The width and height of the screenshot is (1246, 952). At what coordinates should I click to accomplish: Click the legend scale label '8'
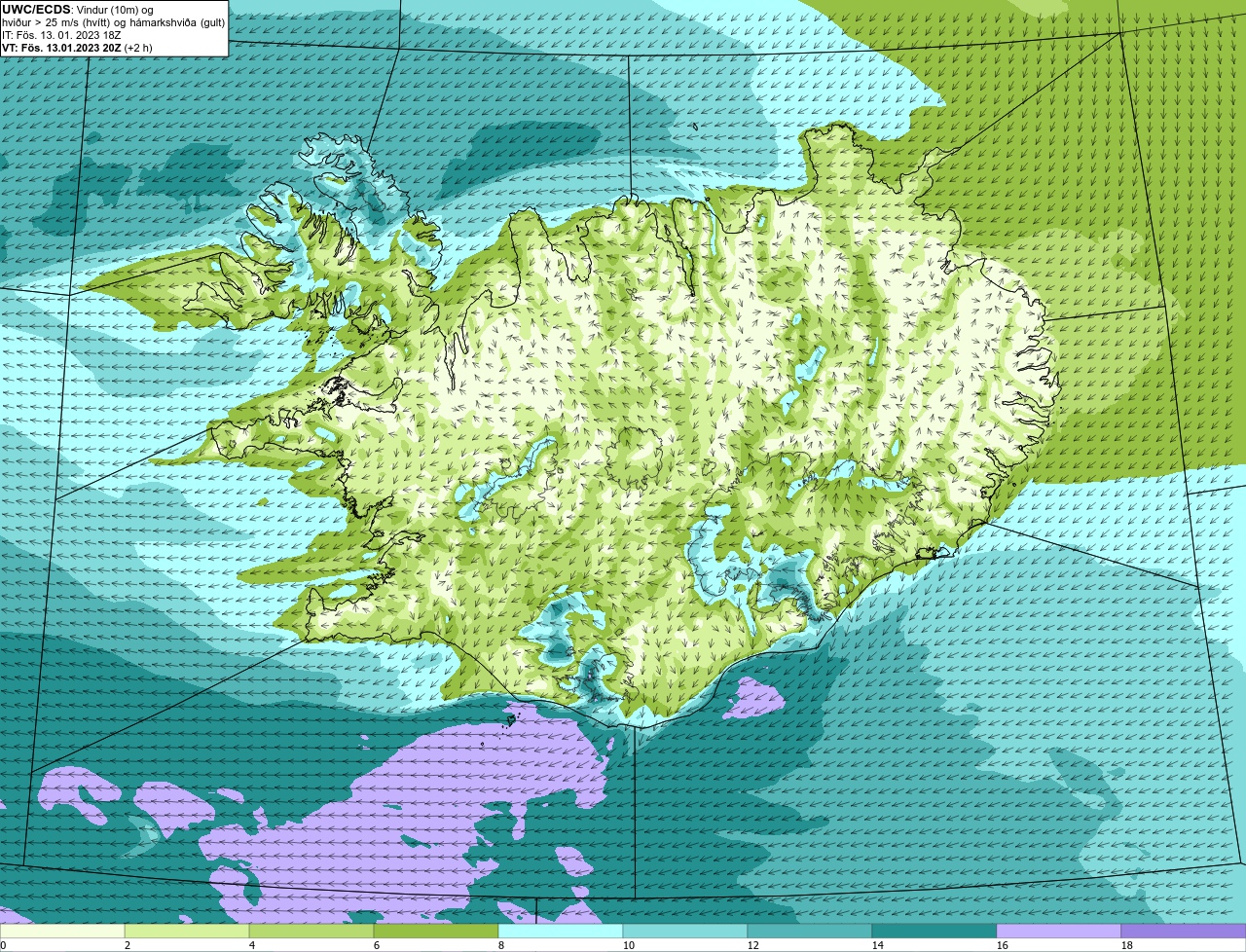(500, 945)
